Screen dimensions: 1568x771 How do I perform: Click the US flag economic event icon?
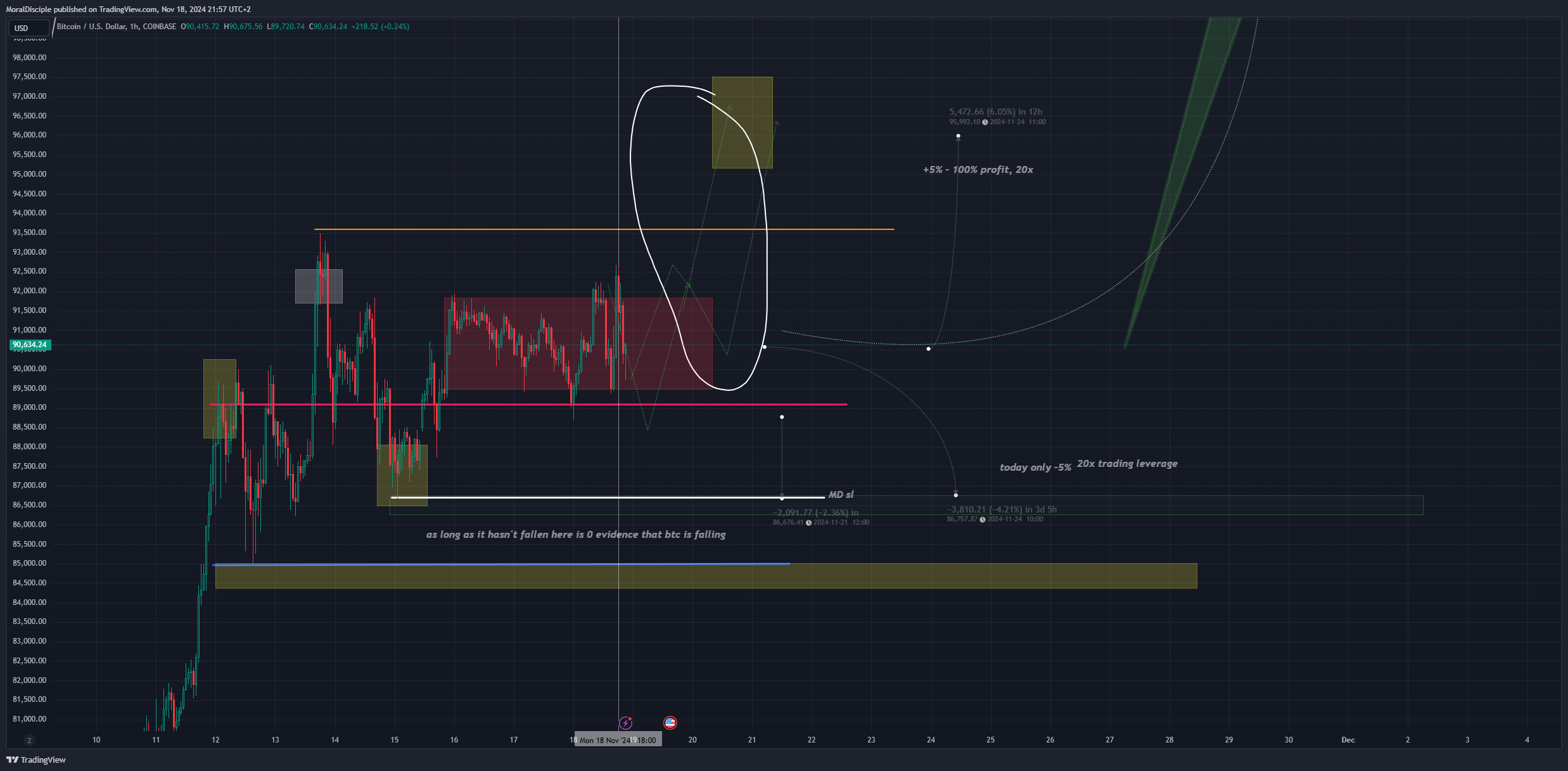coord(670,723)
